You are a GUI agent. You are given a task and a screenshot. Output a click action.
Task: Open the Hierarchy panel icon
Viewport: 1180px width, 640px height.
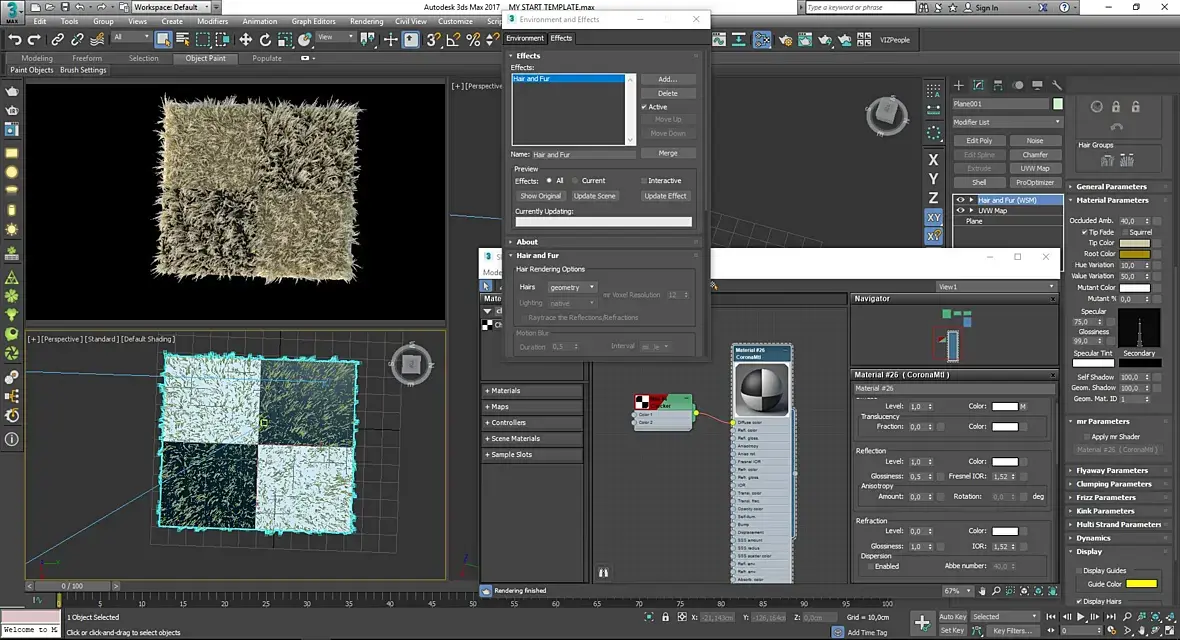coord(997,86)
